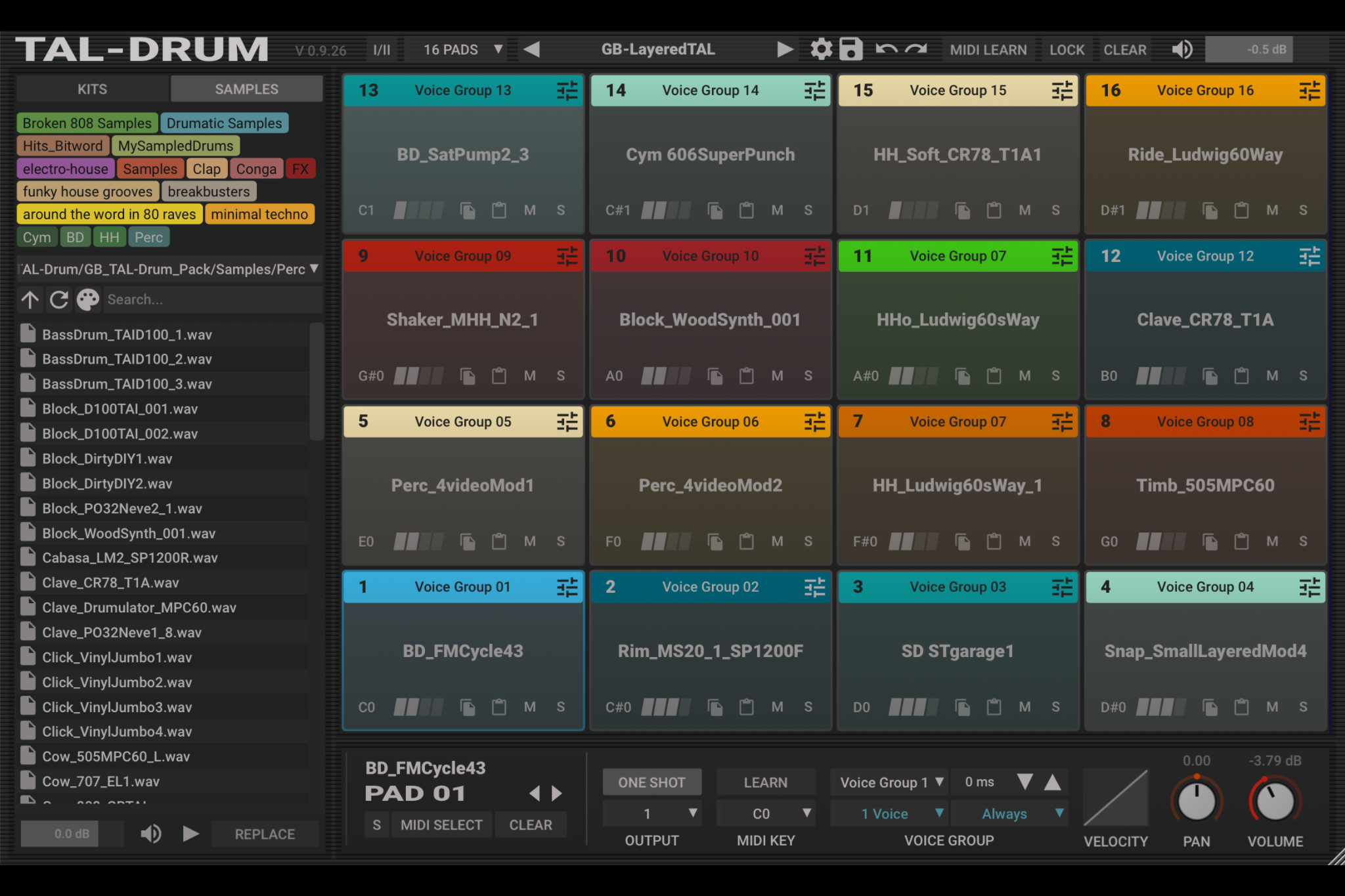
Task: Mute pad 3 SD STgarage1
Action: (x=1025, y=707)
